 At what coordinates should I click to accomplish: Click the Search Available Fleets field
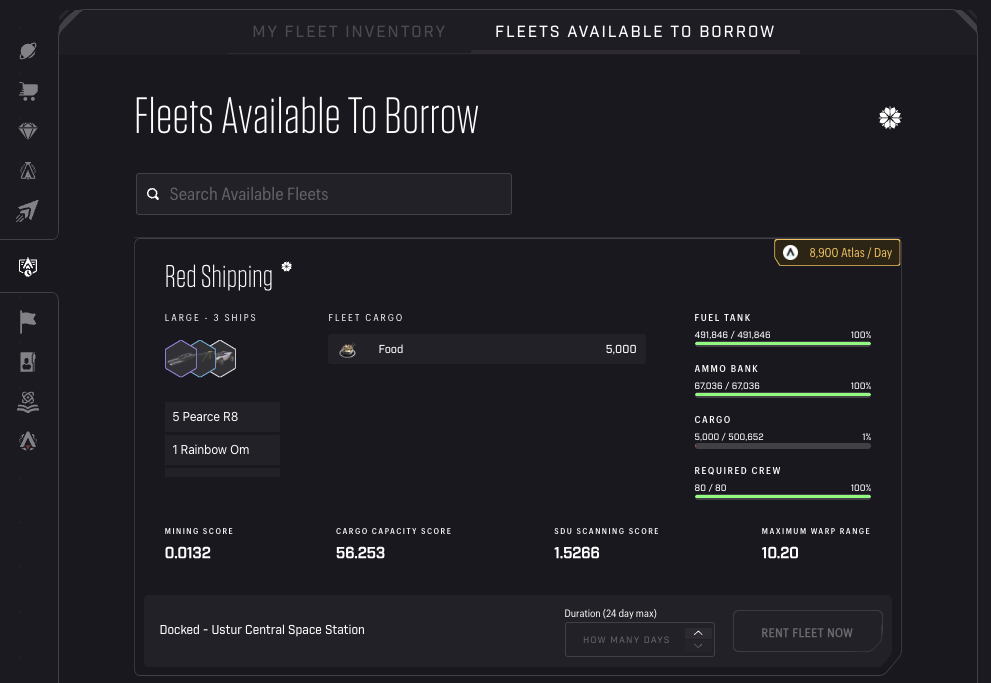pyautogui.click(x=323, y=193)
